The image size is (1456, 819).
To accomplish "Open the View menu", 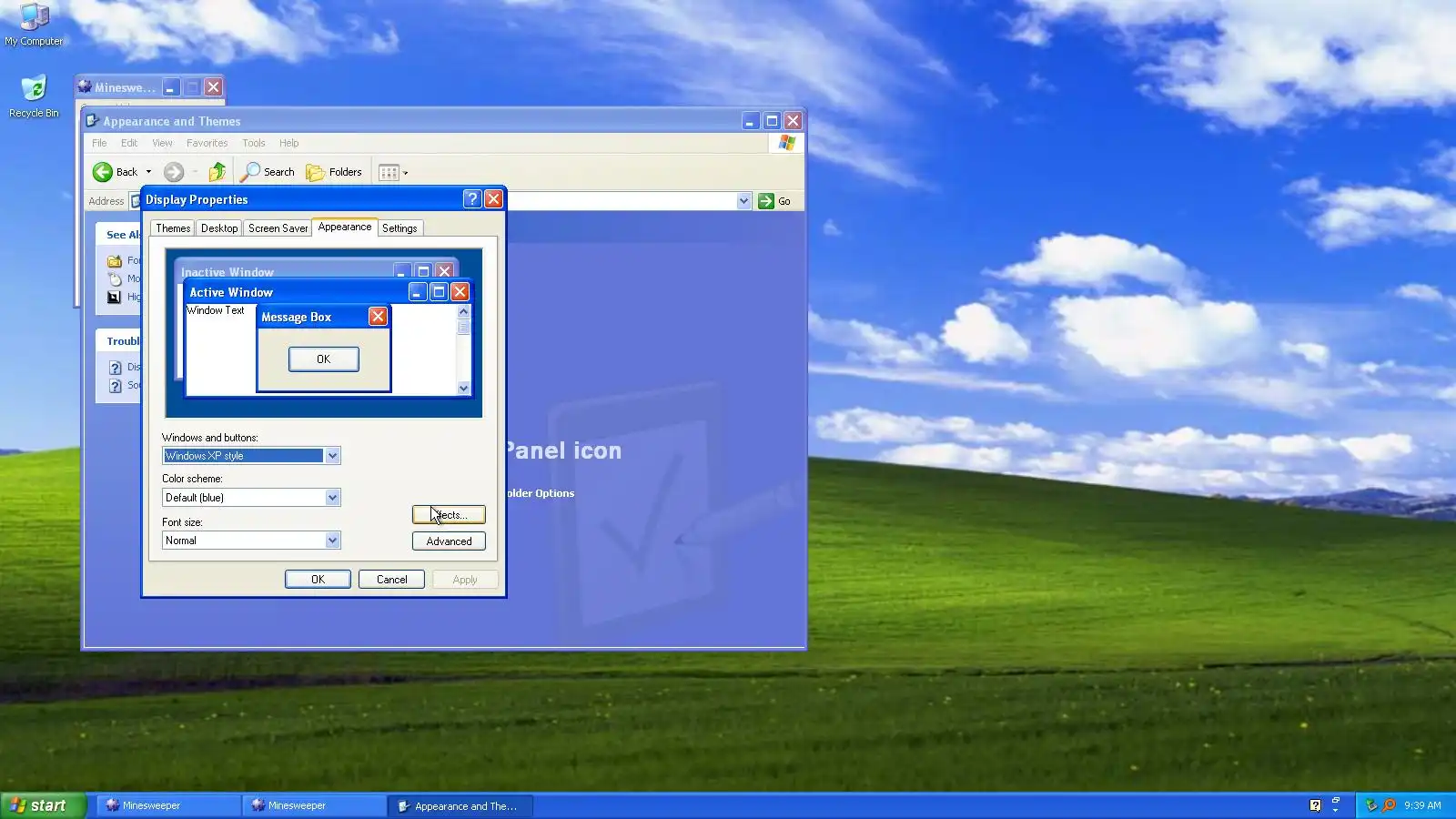I will click(x=162, y=143).
